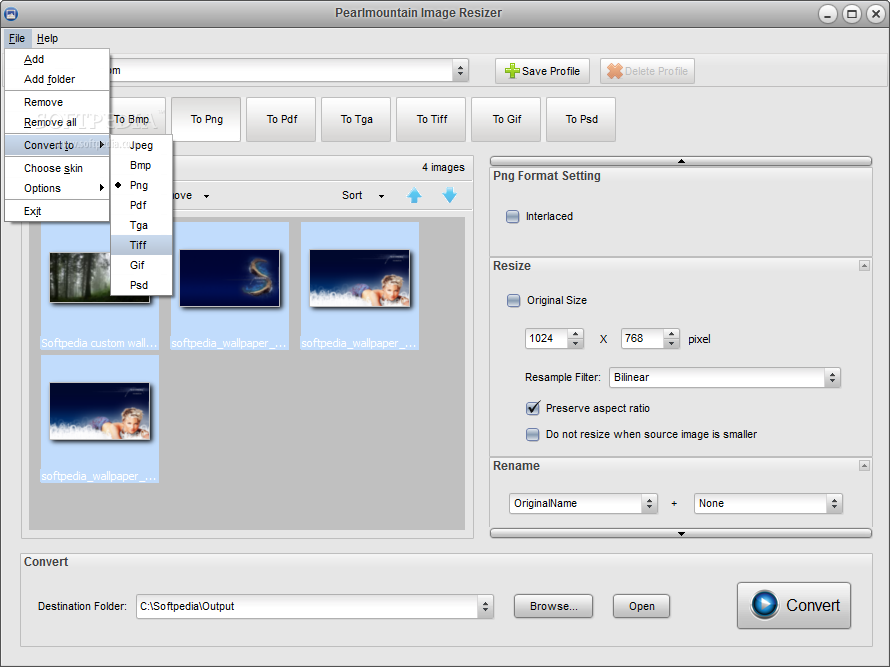Decrease the width 1024 stepper
This screenshot has height=667, width=890.
pos(575,343)
